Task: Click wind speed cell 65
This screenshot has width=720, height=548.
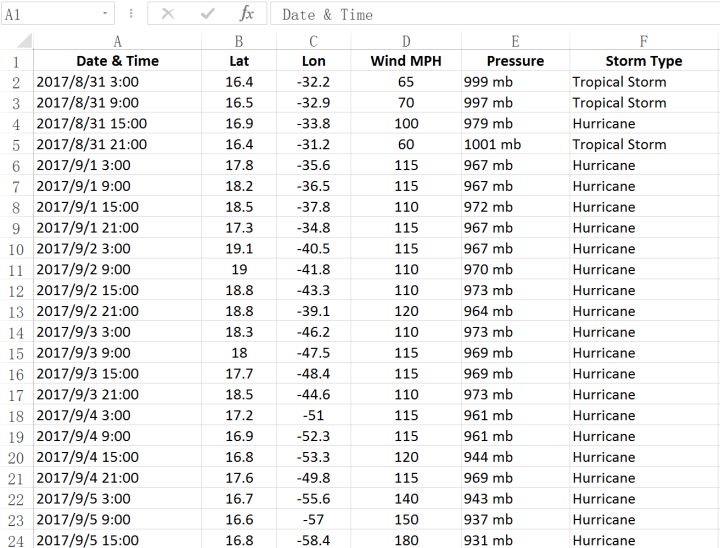Action: (x=406, y=82)
